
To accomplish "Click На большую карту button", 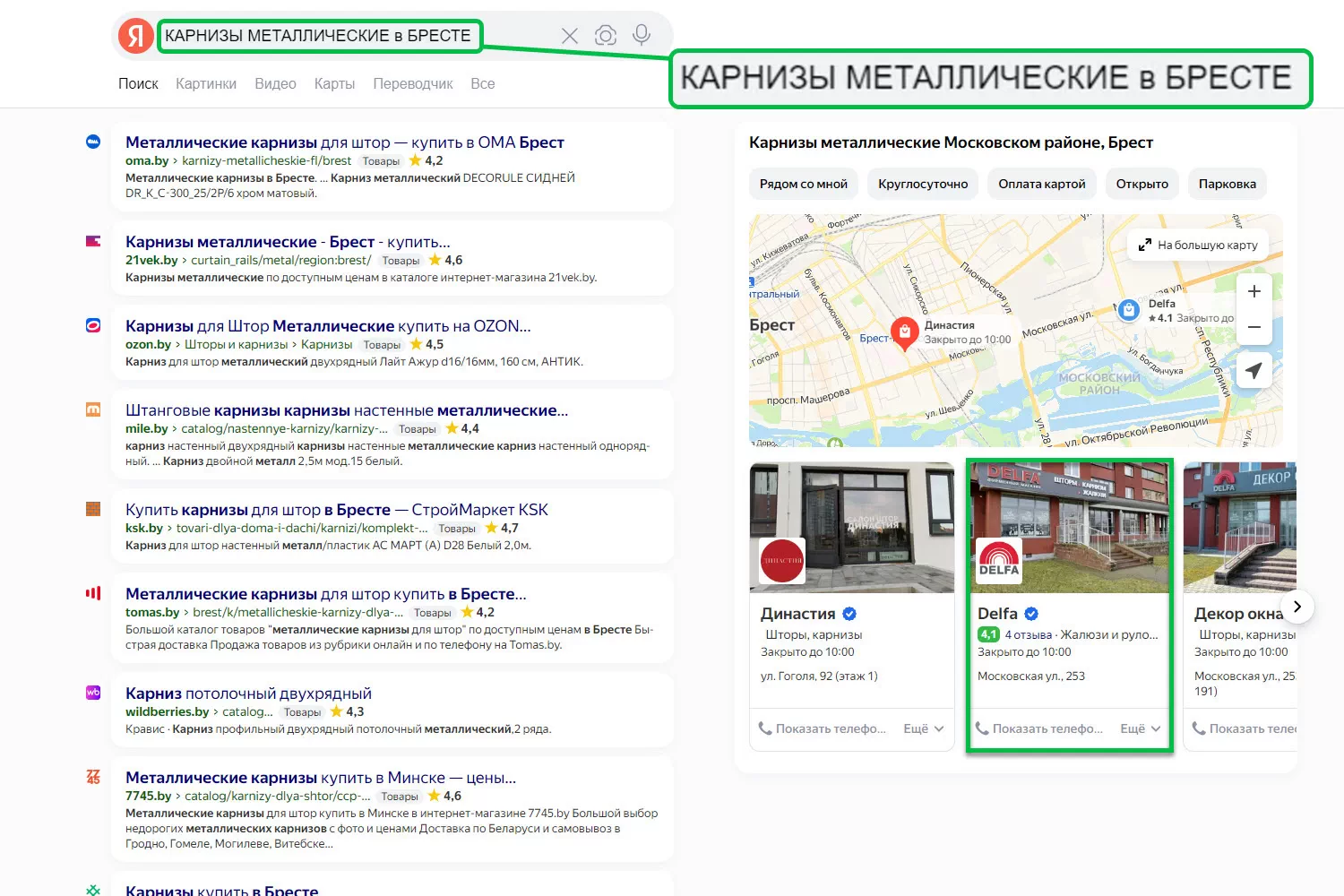I will tap(1198, 245).
